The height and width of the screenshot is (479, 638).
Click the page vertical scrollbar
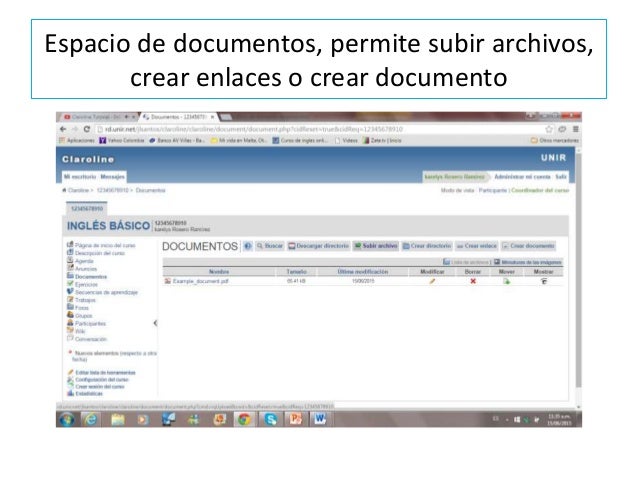coord(579,270)
